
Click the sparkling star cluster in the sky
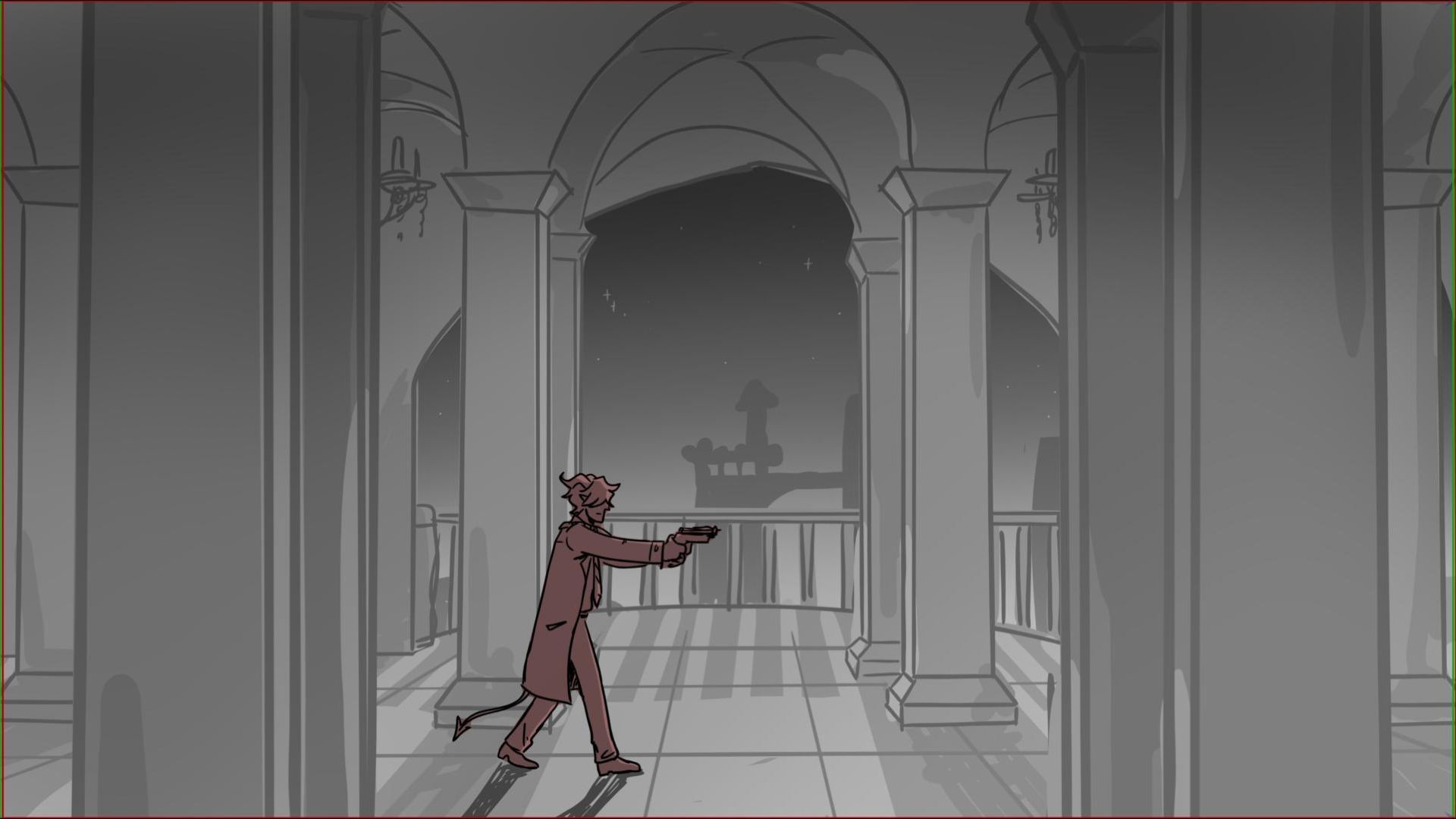(x=611, y=301)
